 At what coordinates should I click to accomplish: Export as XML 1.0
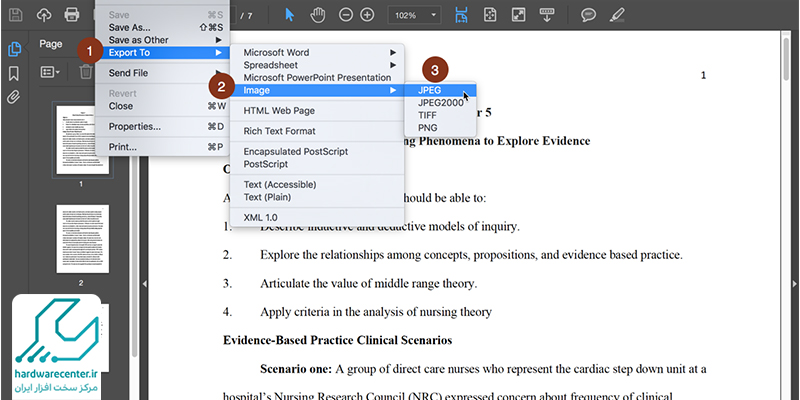click(x=317, y=217)
